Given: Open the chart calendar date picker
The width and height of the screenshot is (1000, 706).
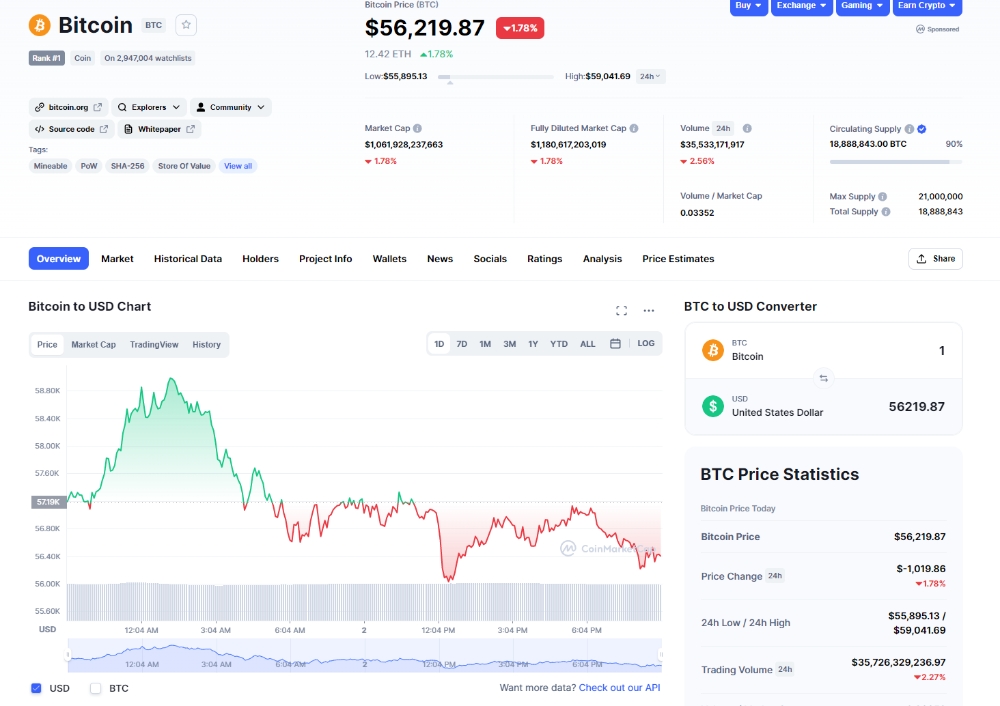Looking at the screenshot, I should click(615, 344).
